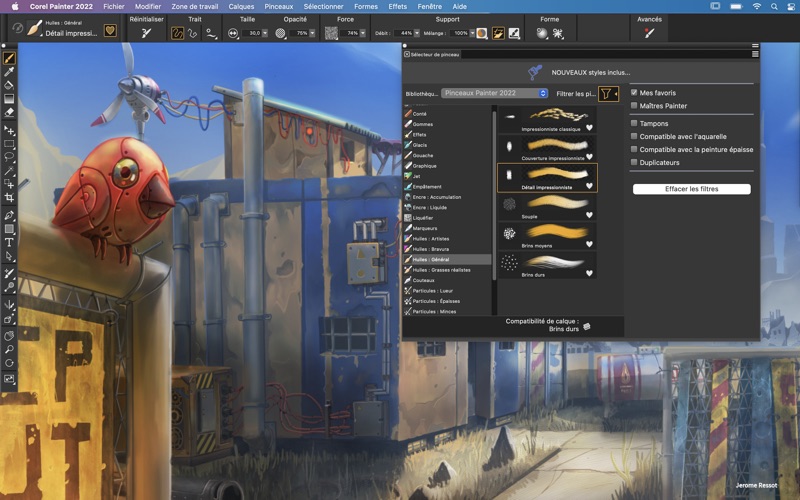The height and width of the screenshot is (500, 800).
Task: Click the Opacité preview icon
Action: point(280,33)
